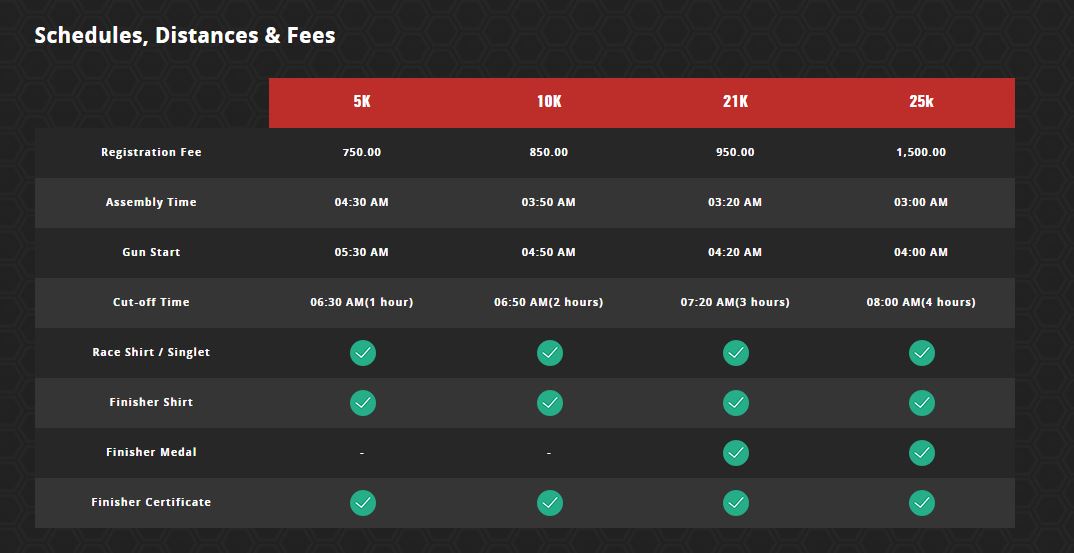Click the 25k Finisher Shirt checkmark icon
The width and height of the screenshot is (1074, 553).
(921, 403)
